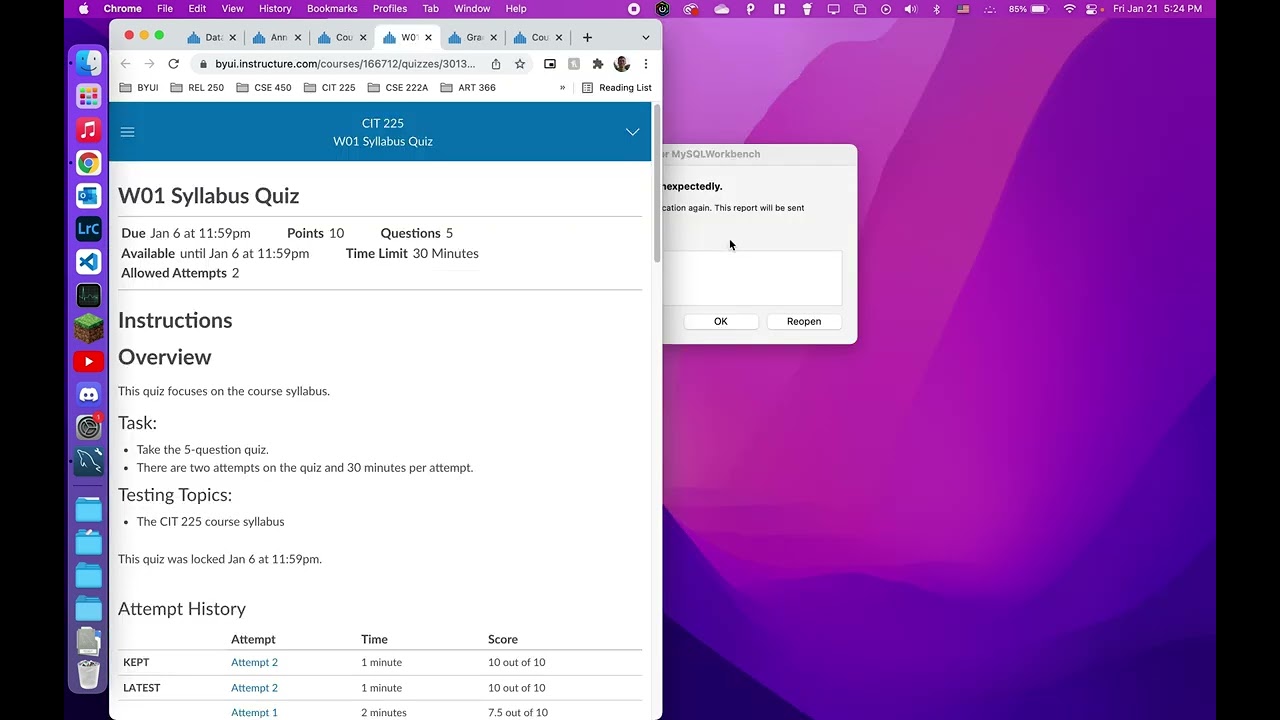
Task: Open a new Chrome tab
Action: click(587, 37)
